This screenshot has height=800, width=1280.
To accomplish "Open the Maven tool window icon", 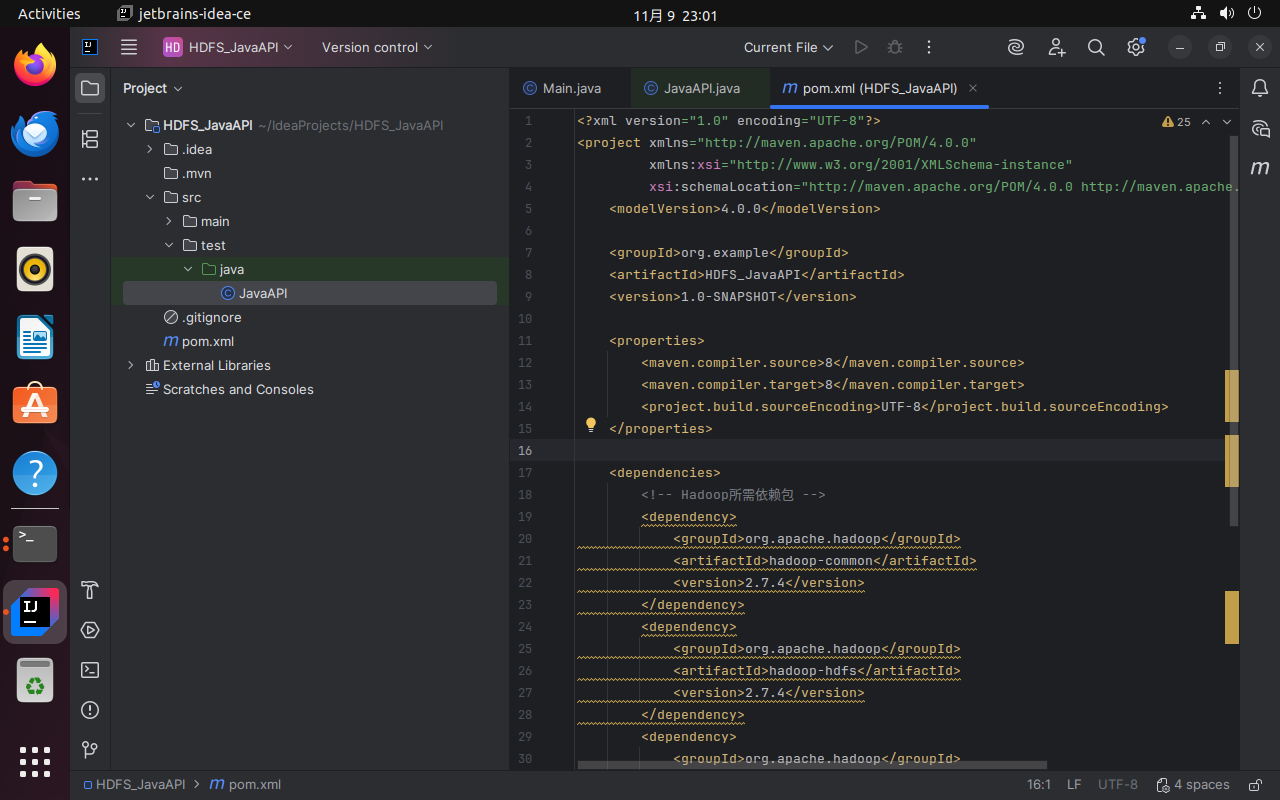I will tap(1260, 167).
